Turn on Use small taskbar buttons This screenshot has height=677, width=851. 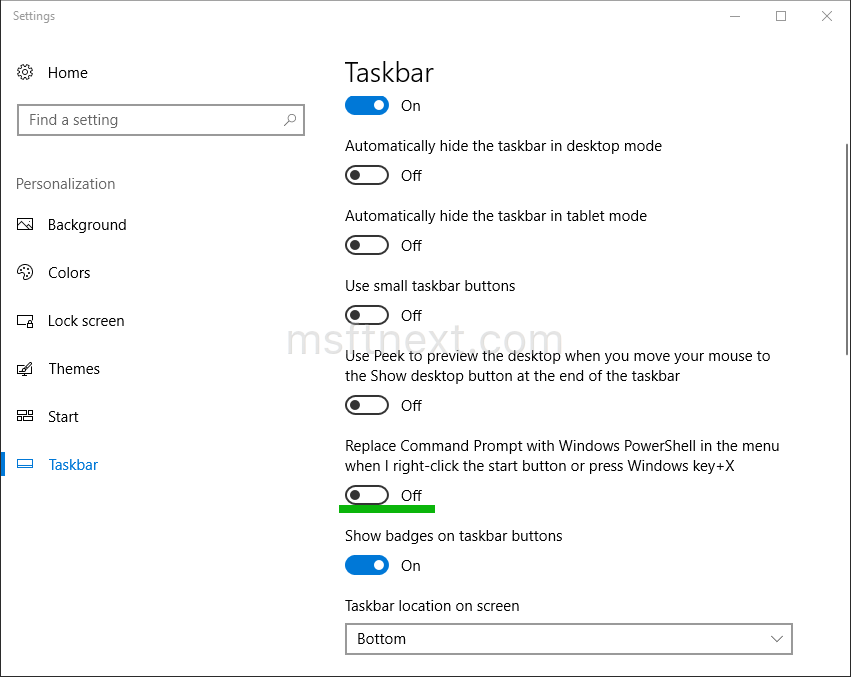coord(367,314)
